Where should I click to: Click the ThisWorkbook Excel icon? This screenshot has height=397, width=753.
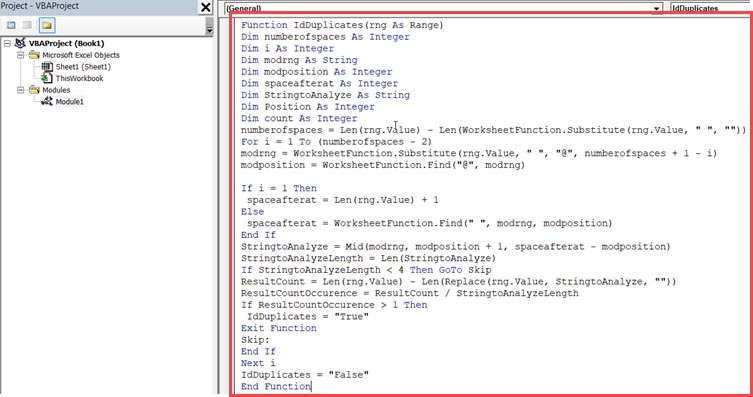(47, 78)
